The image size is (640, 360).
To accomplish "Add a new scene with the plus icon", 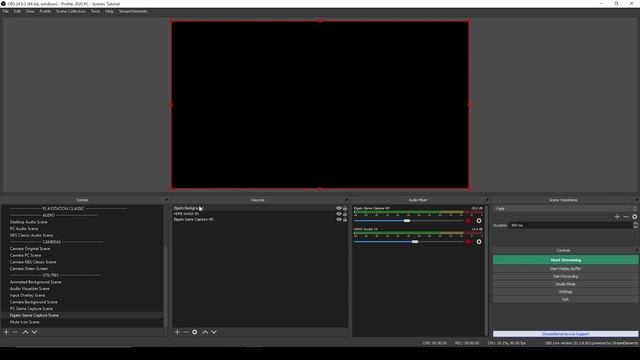I will point(6,332).
